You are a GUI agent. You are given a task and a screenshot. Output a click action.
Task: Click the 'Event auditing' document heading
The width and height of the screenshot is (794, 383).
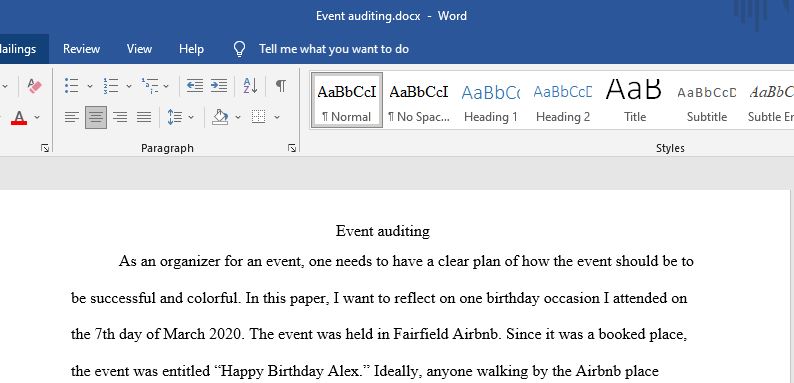(383, 232)
